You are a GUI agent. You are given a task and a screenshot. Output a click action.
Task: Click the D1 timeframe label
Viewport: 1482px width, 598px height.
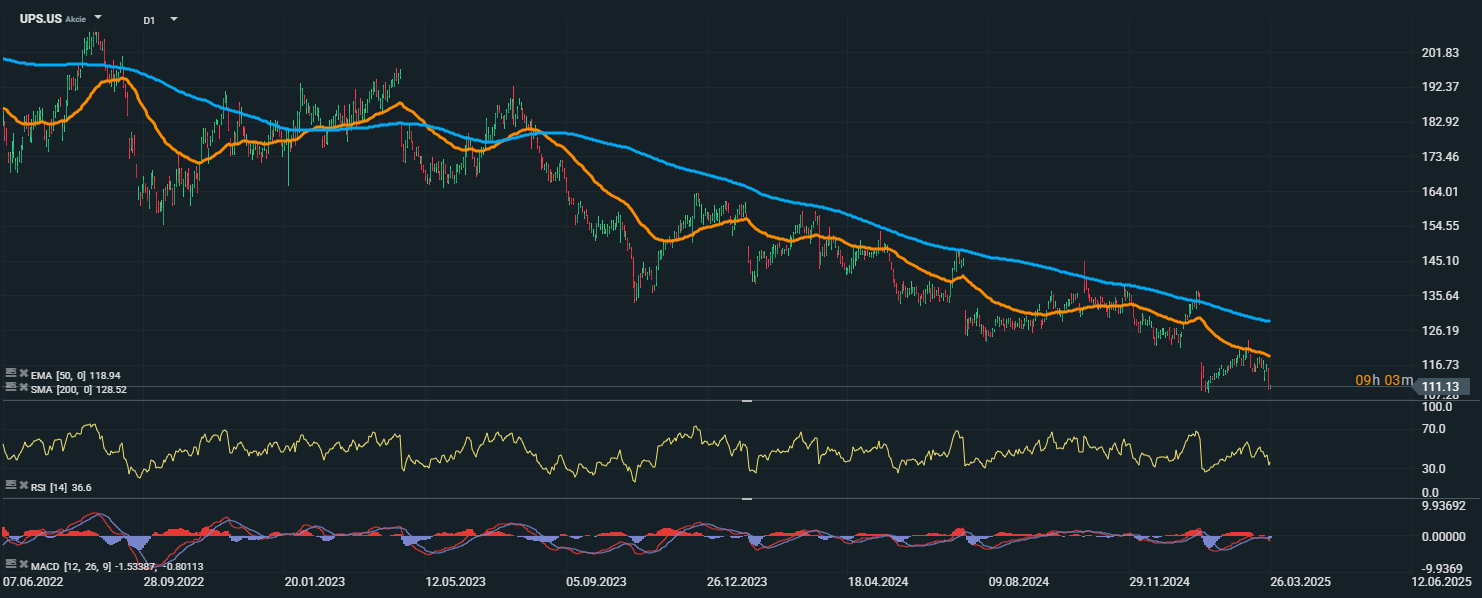pyautogui.click(x=149, y=20)
